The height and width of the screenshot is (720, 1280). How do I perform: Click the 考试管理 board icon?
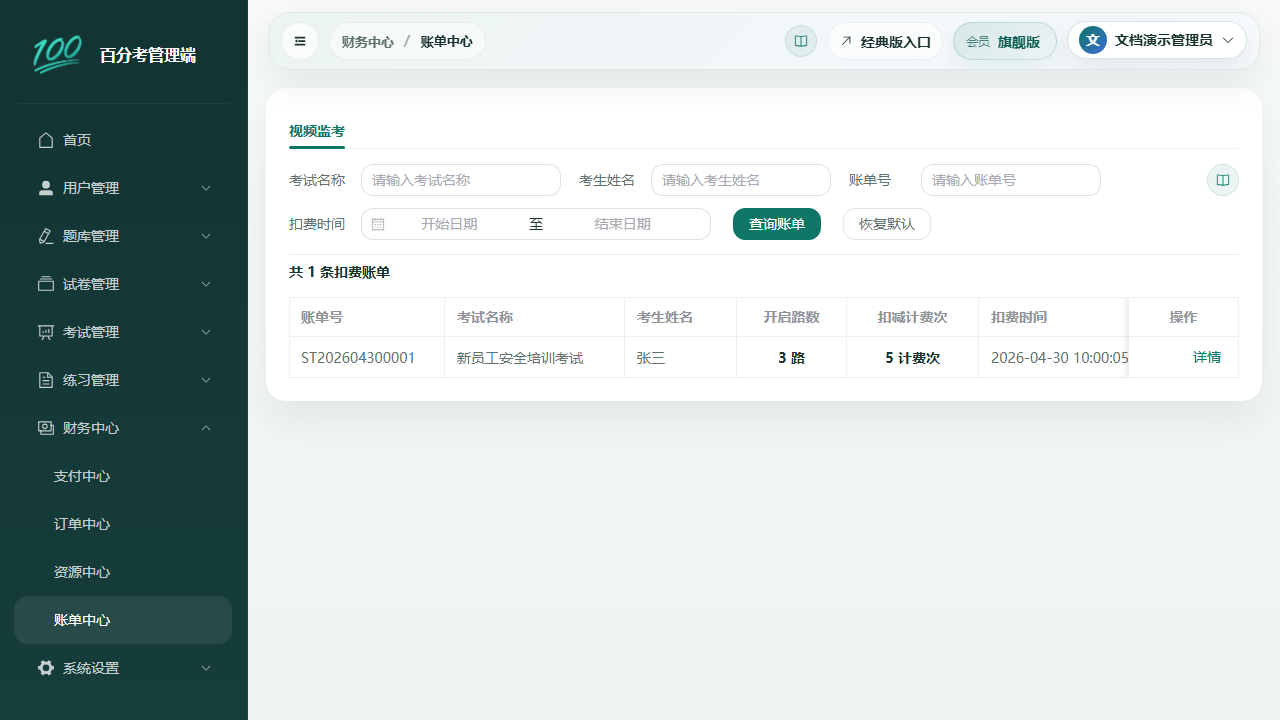[x=46, y=332]
